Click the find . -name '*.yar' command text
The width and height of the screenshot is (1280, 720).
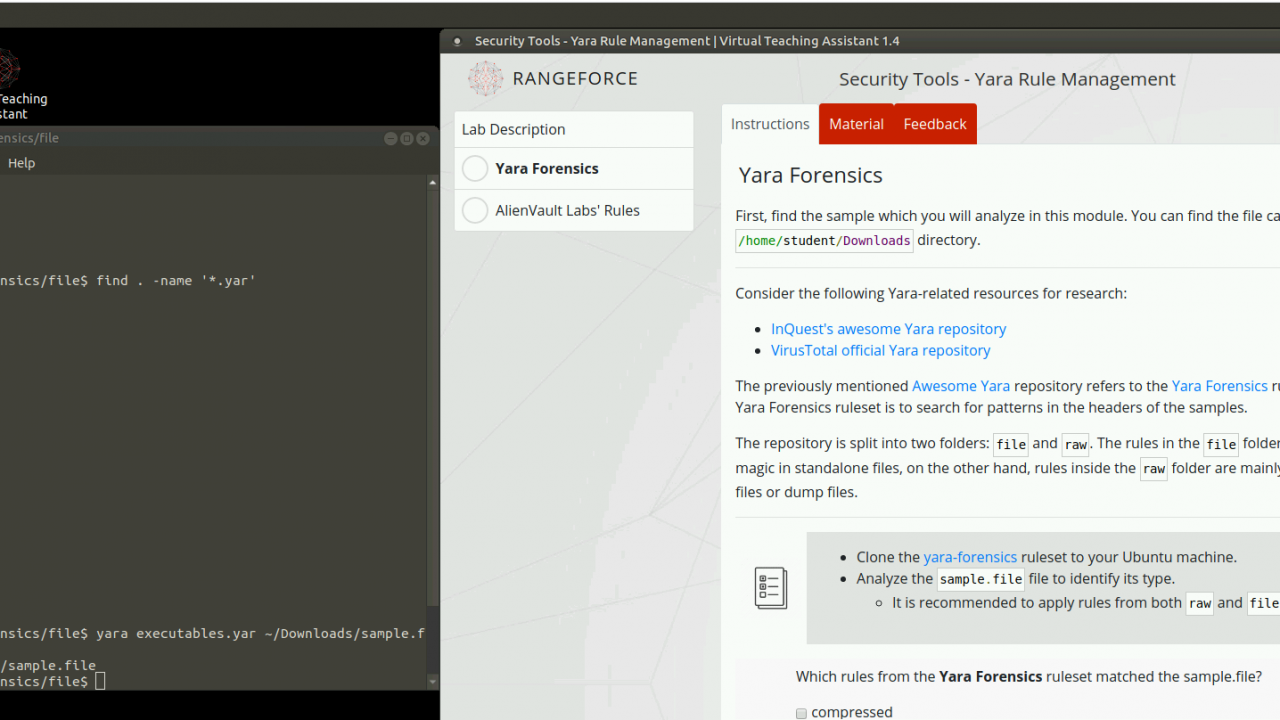point(176,281)
